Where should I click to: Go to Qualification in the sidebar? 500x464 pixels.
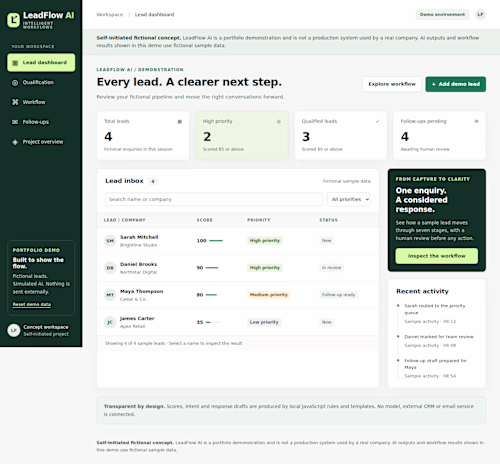click(x=41, y=83)
